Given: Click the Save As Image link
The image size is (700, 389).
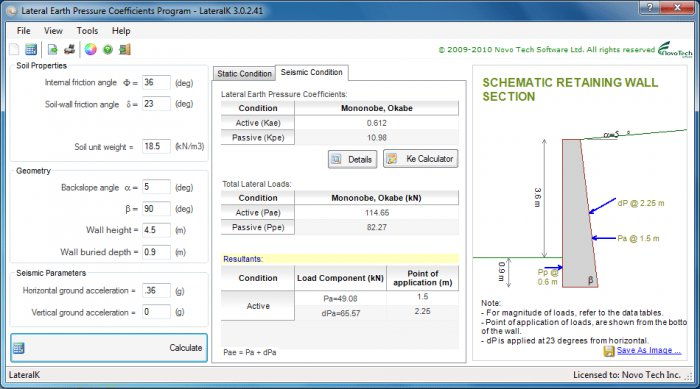Looking at the screenshot, I should point(649,351).
